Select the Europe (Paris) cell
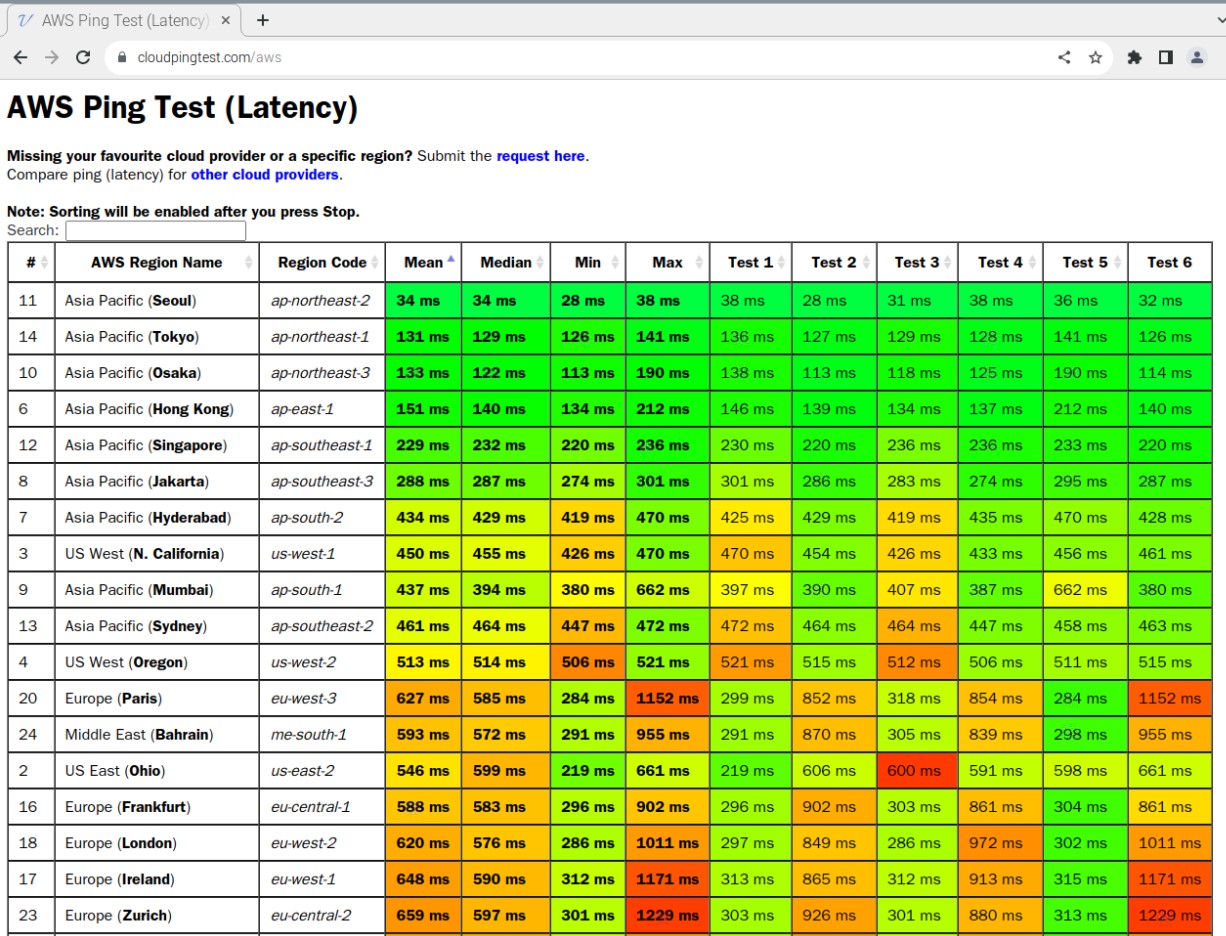Screen dimensions: 1226x936 (x=157, y=698)
